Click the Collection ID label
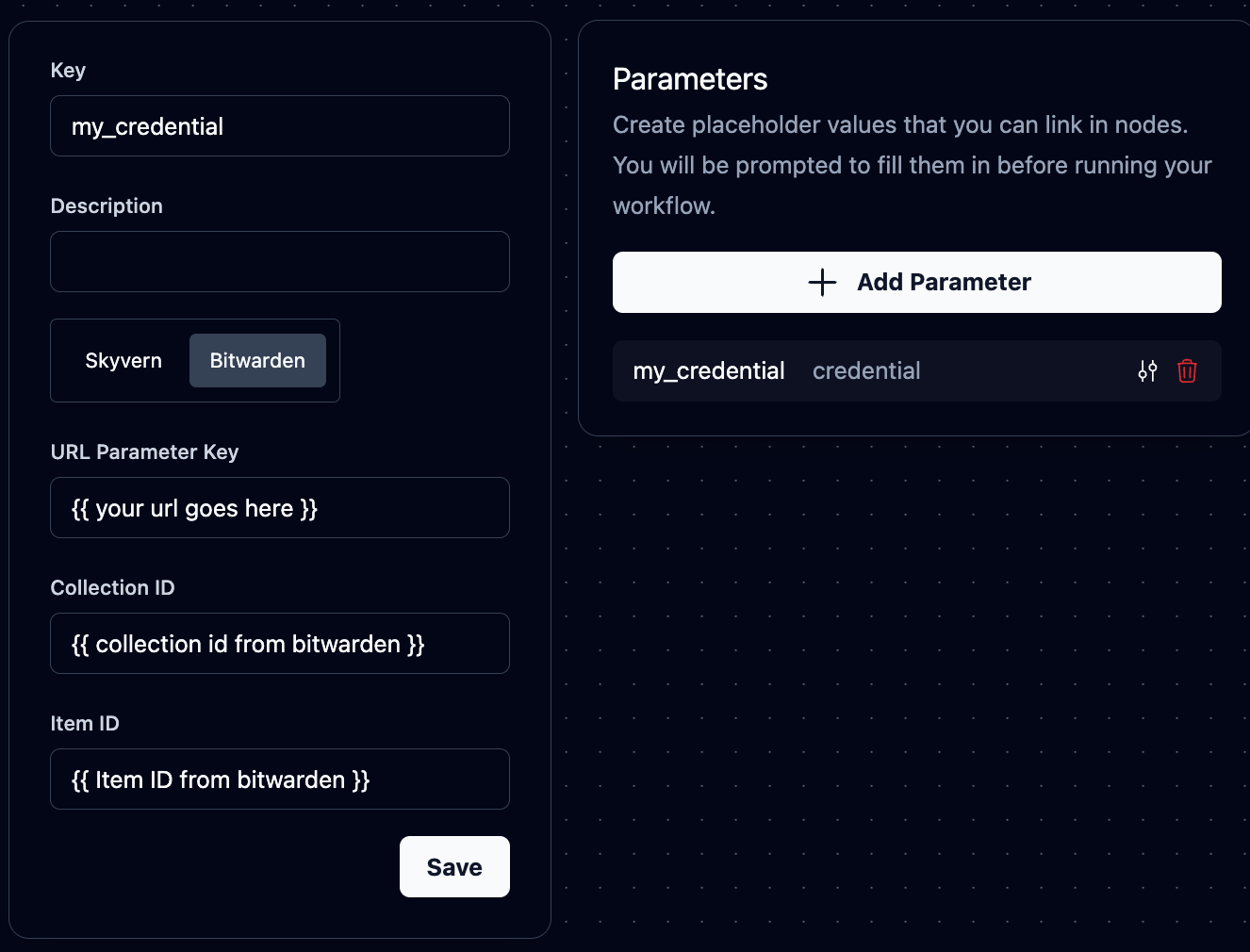The height and width of the screenshot is (952, 1250). [112, 587]
